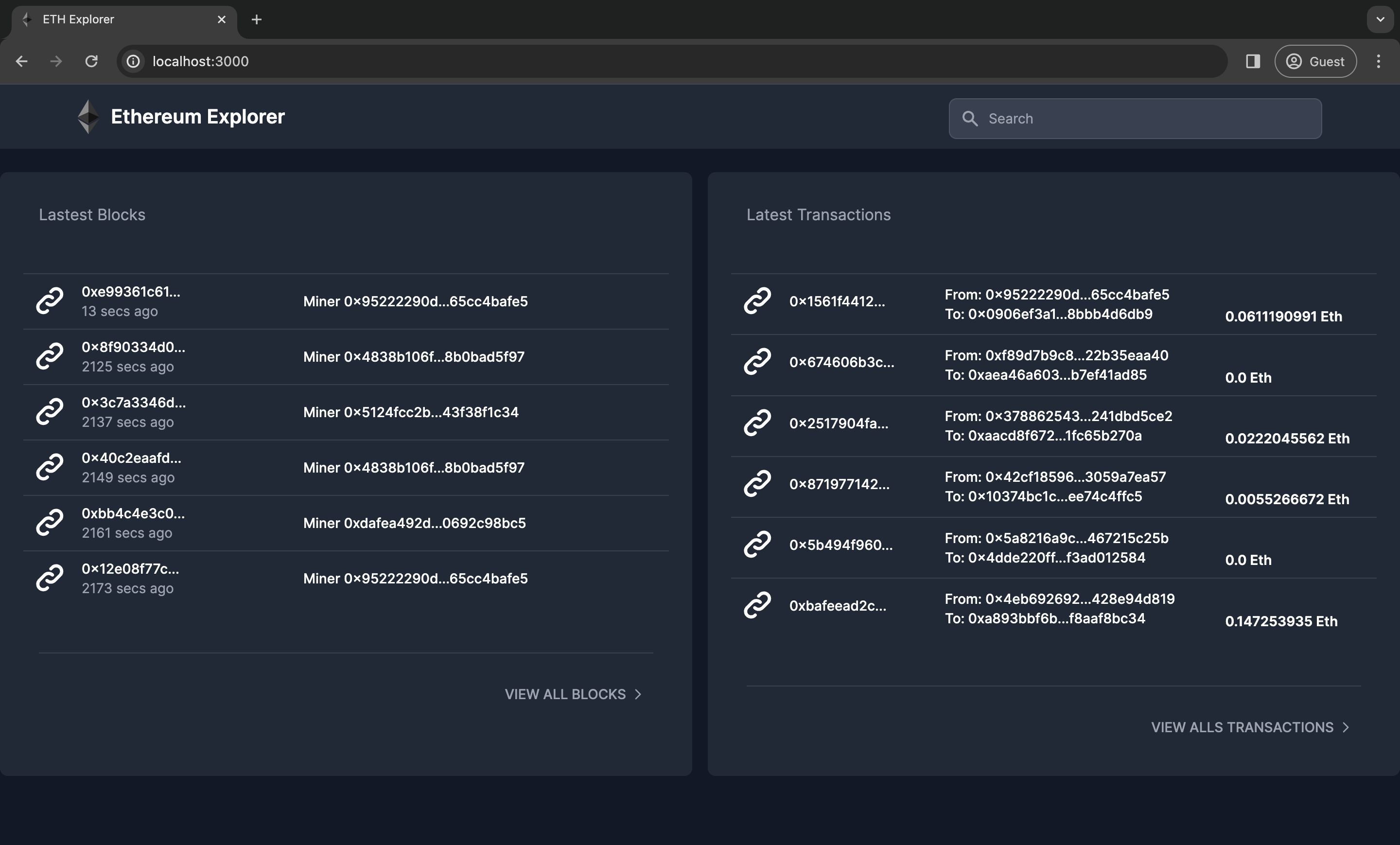Expand the tab search dropdown arrow

pos(1380,19)
